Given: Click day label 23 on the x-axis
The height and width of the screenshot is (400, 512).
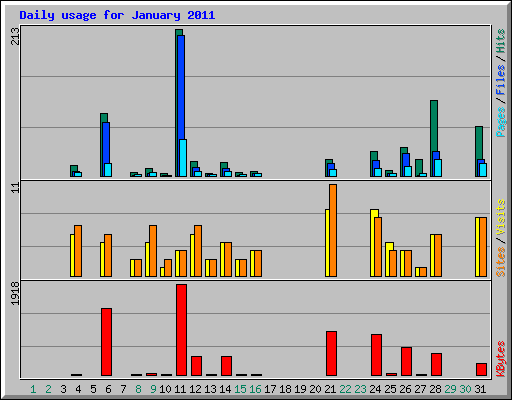Looking at the screenshot, I should click(360, 389).
